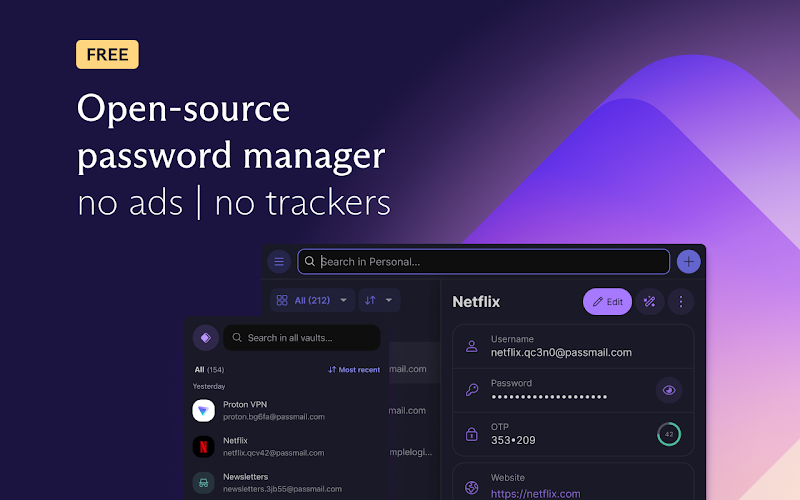800x500 pixels.
Task: Click the OTP countdown timer ring
Action: click(669, 434)
